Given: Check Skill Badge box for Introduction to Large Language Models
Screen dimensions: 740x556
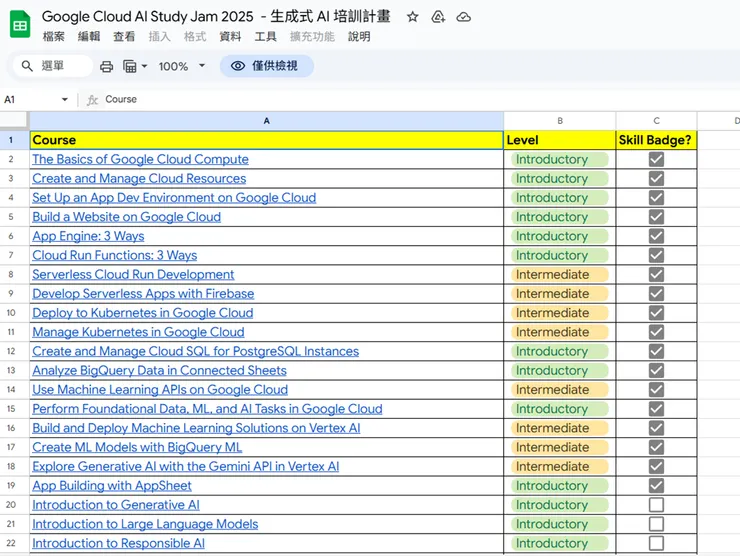Looking at the screenshot, I should click(656, 524).
